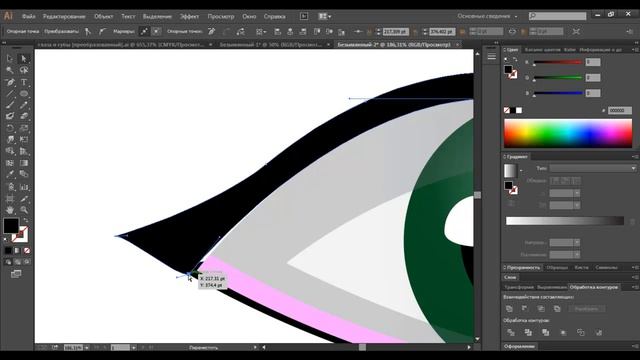Image resolution: width=640 pixels, height=360 pixels.
Task: Click Unite icon in Pathfinder panel
Action: (x=509, y=309)
